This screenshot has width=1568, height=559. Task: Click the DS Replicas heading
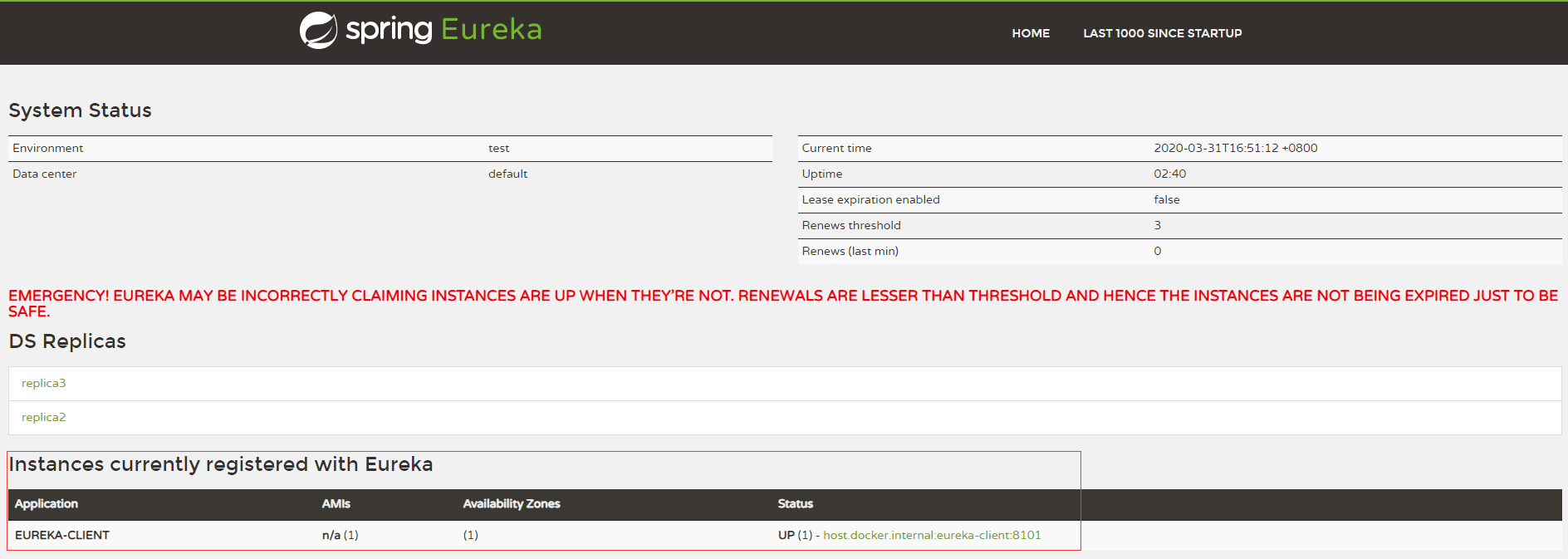pos(67,341)
